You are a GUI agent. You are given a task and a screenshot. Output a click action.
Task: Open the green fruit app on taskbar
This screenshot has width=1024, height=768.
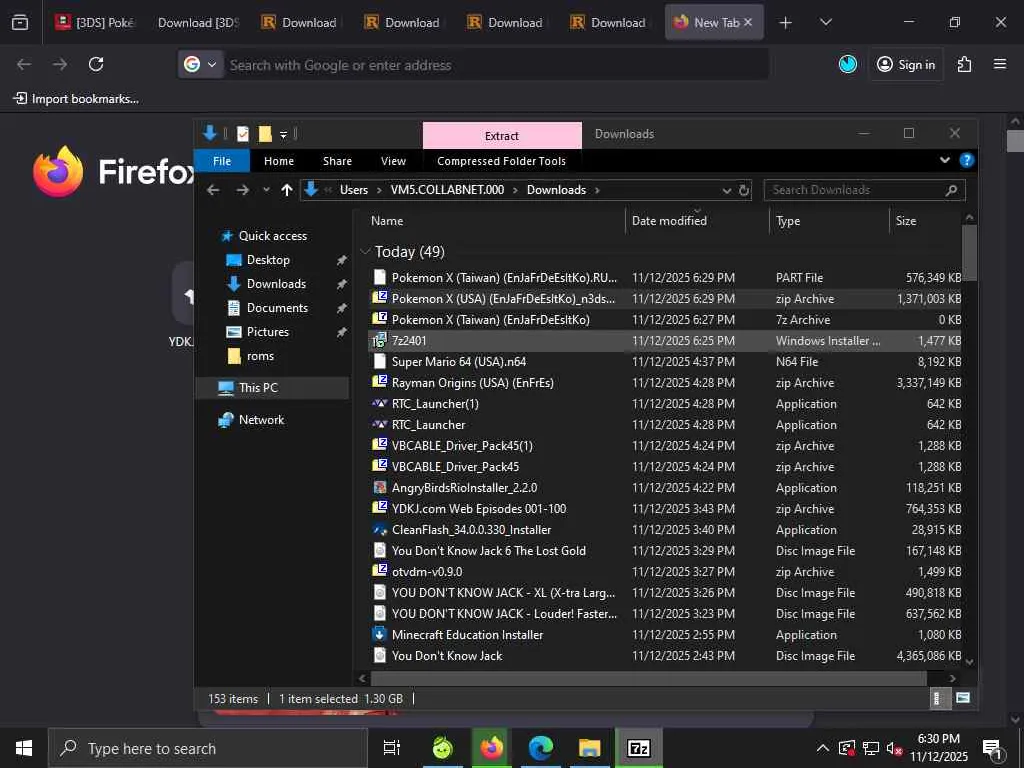[x=442, y=748]
